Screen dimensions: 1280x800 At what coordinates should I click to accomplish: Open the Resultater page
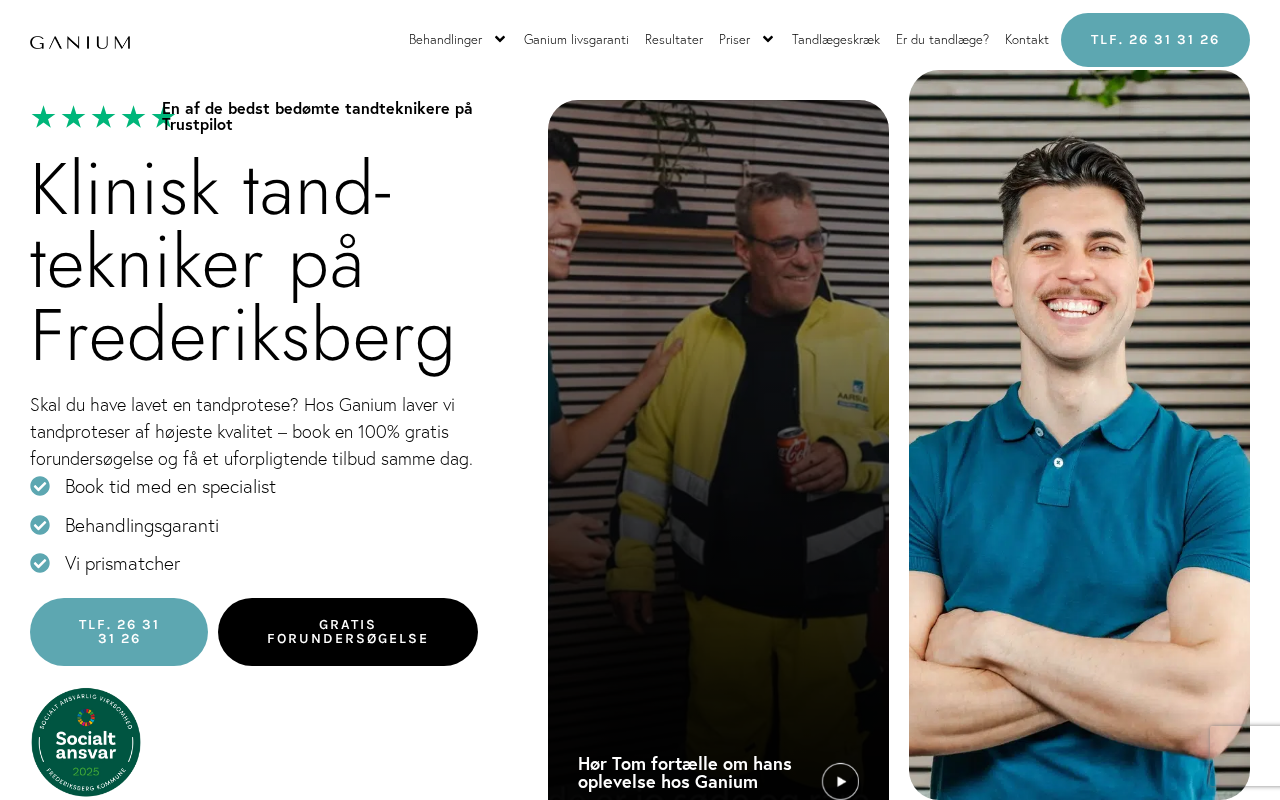(x=674, y=39)
